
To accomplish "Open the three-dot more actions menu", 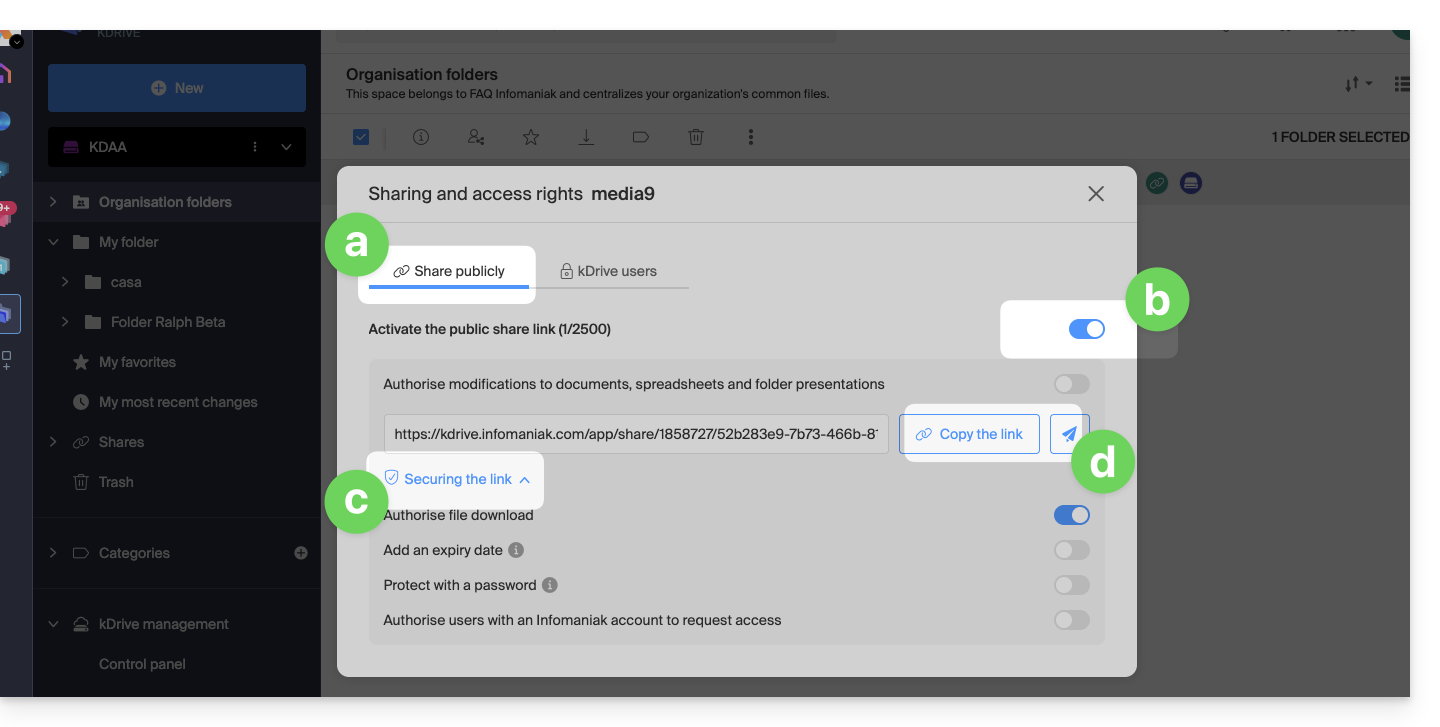I will coord(751,137).
